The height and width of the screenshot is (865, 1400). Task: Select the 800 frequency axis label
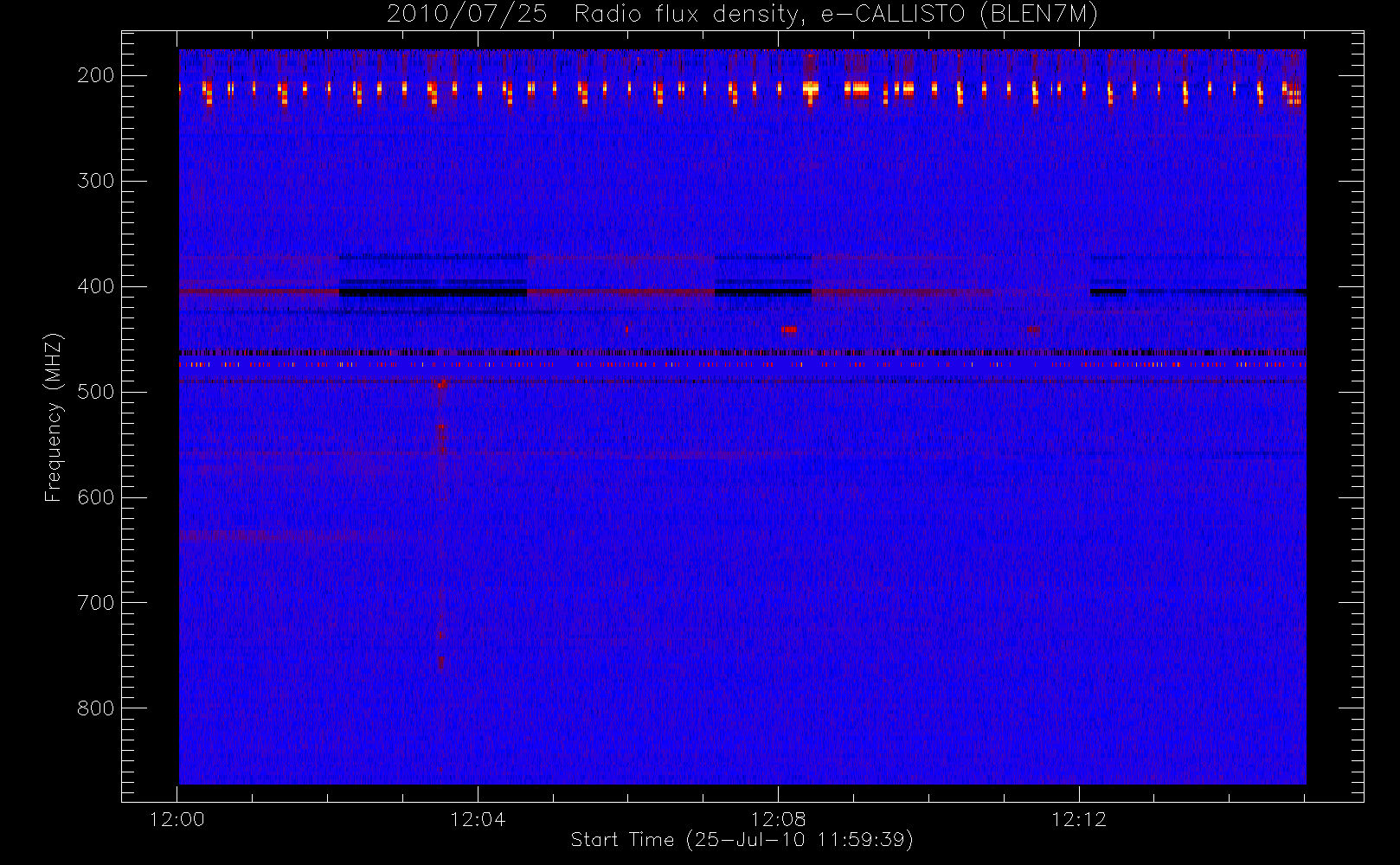point(96,708)
